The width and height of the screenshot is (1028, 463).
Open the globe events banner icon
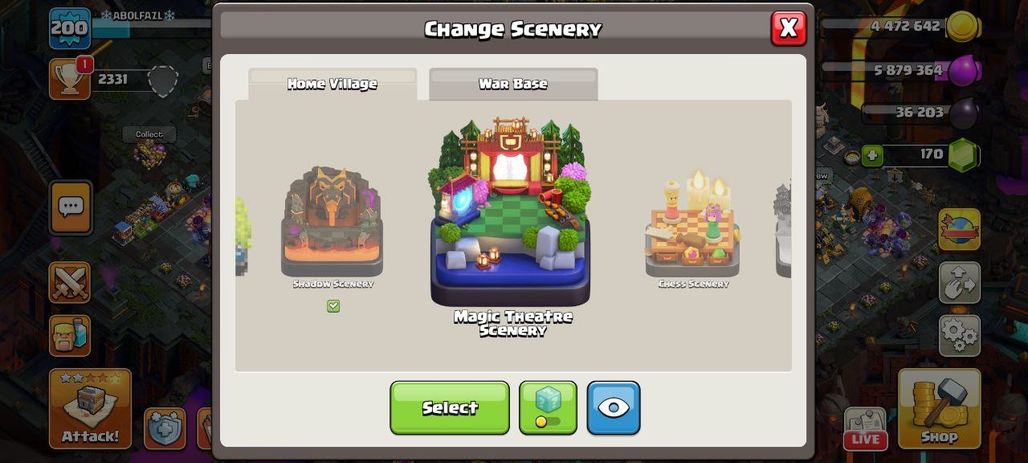tap(959, 230)
